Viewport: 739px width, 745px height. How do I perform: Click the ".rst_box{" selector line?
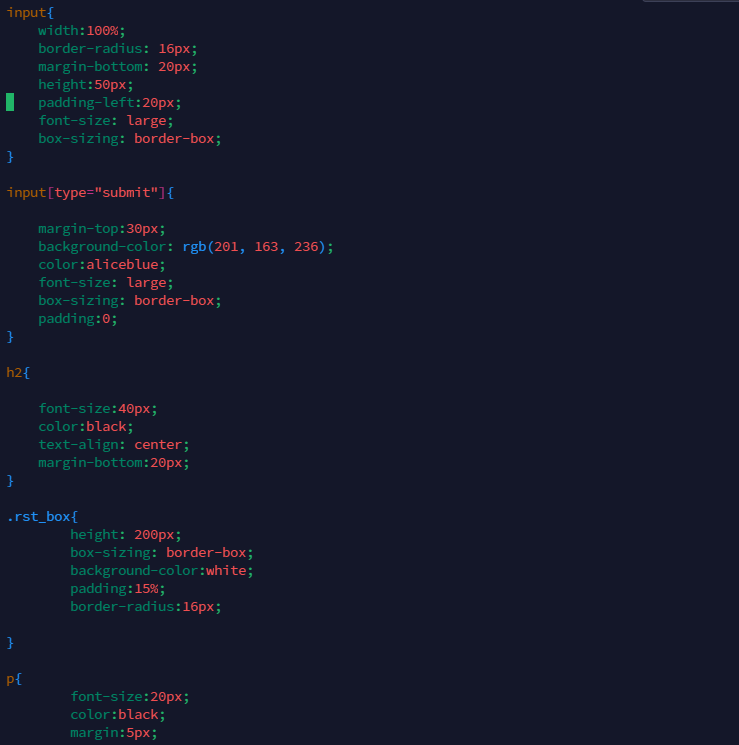(x=42, y=517)
